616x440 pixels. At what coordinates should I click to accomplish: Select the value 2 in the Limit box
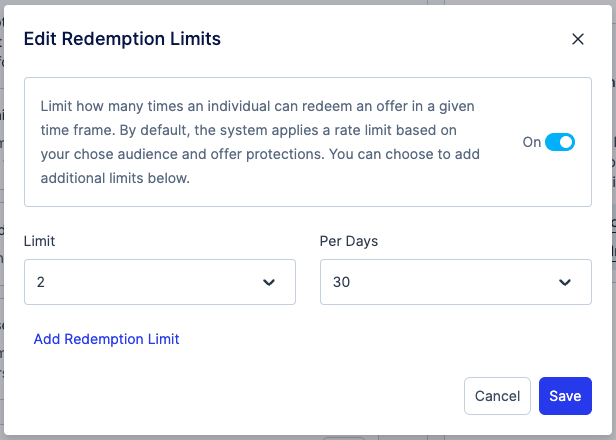click(x=41, y=282)
